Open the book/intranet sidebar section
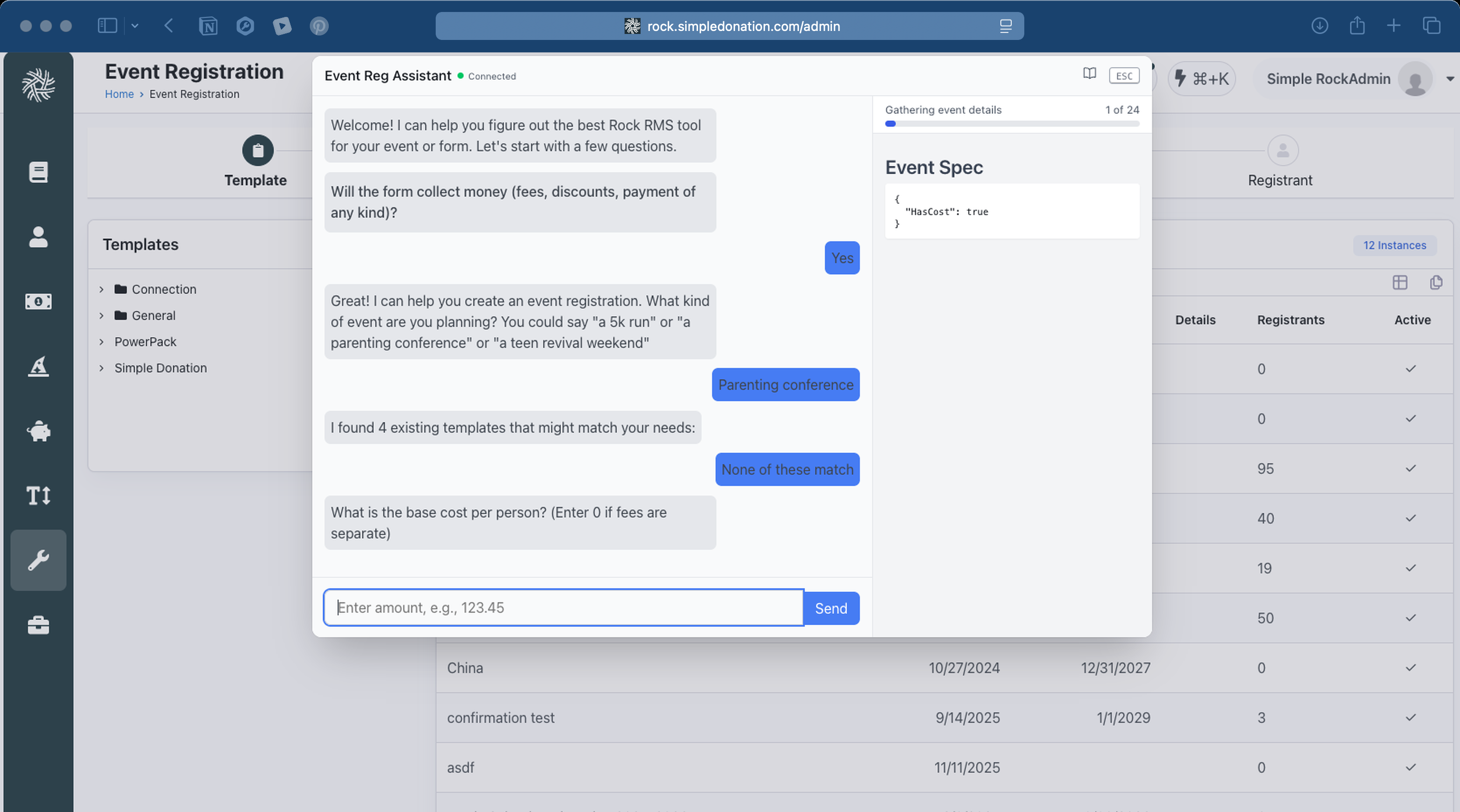The height and width of the screenshot is (812, 1460). tap(38, 172)
